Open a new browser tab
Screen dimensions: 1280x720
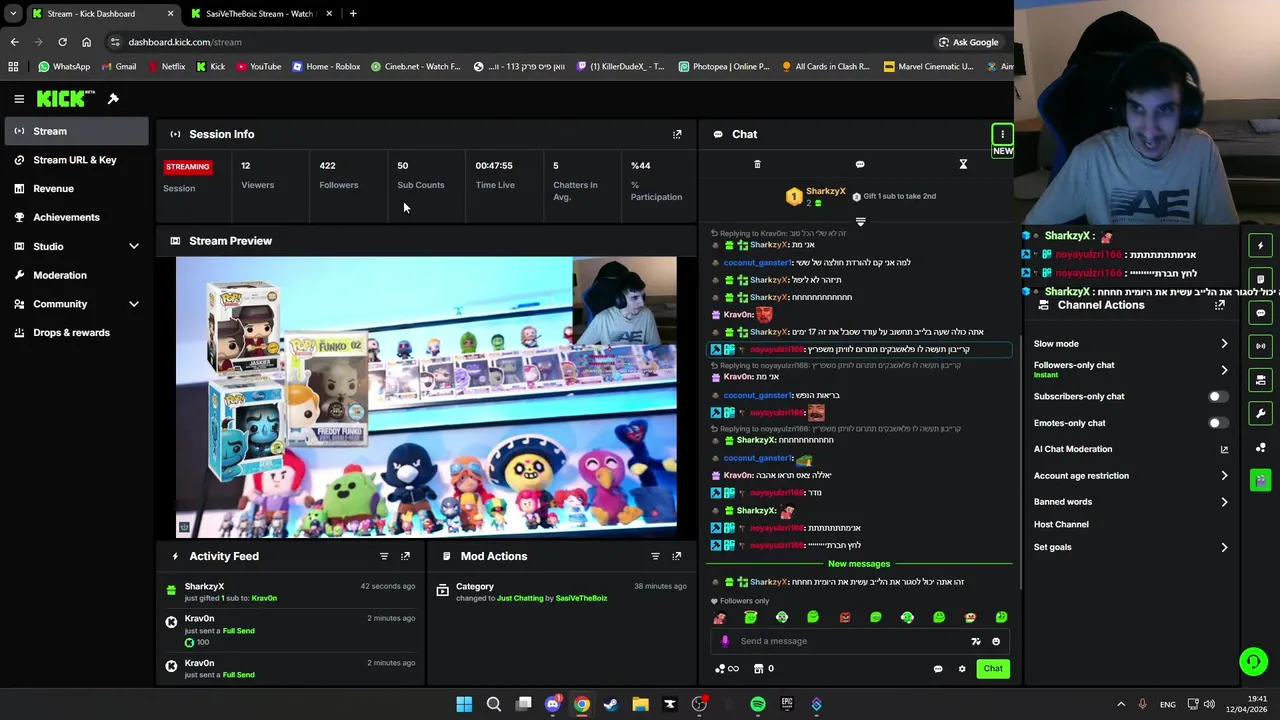pyautogui.click(x=353, y=14)
